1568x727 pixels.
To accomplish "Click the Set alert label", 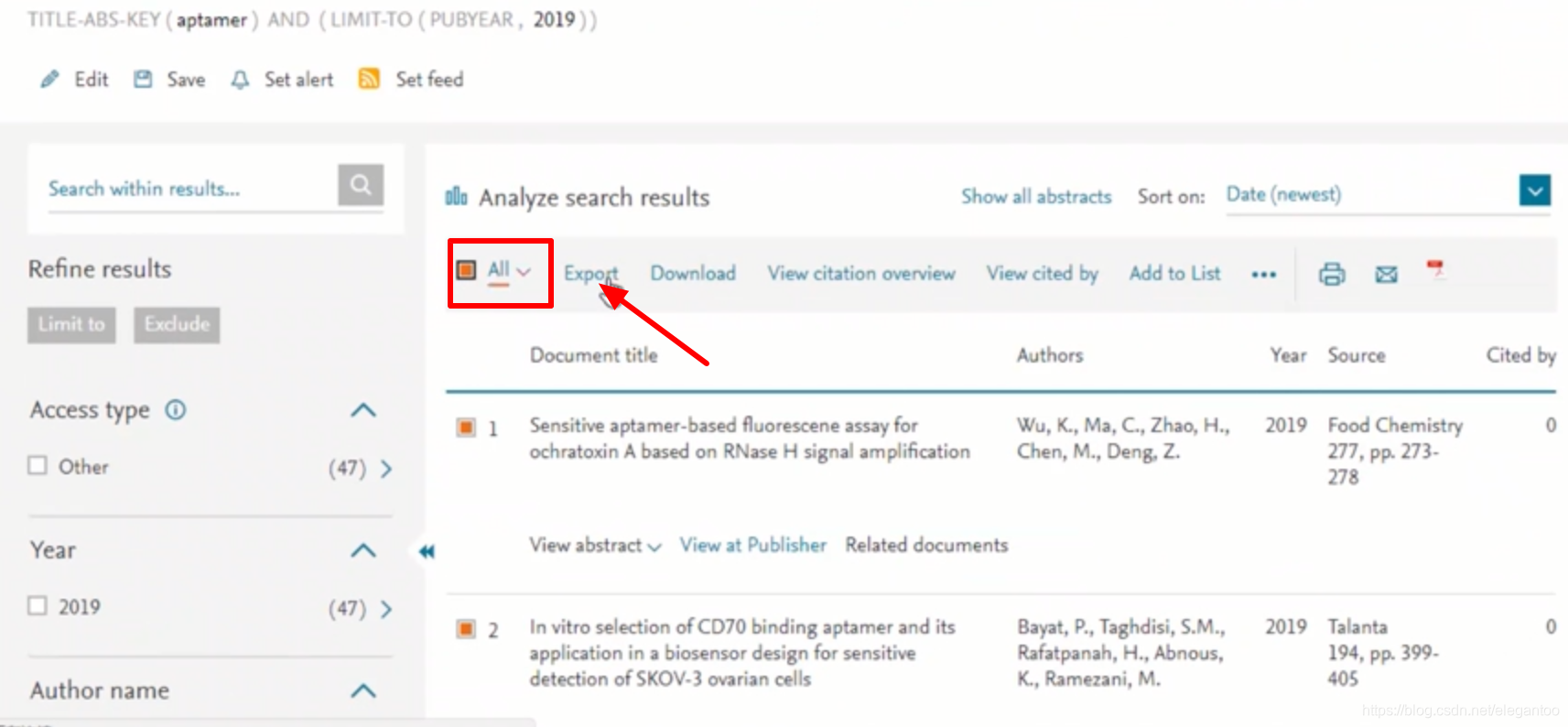I will pos(298,80).
